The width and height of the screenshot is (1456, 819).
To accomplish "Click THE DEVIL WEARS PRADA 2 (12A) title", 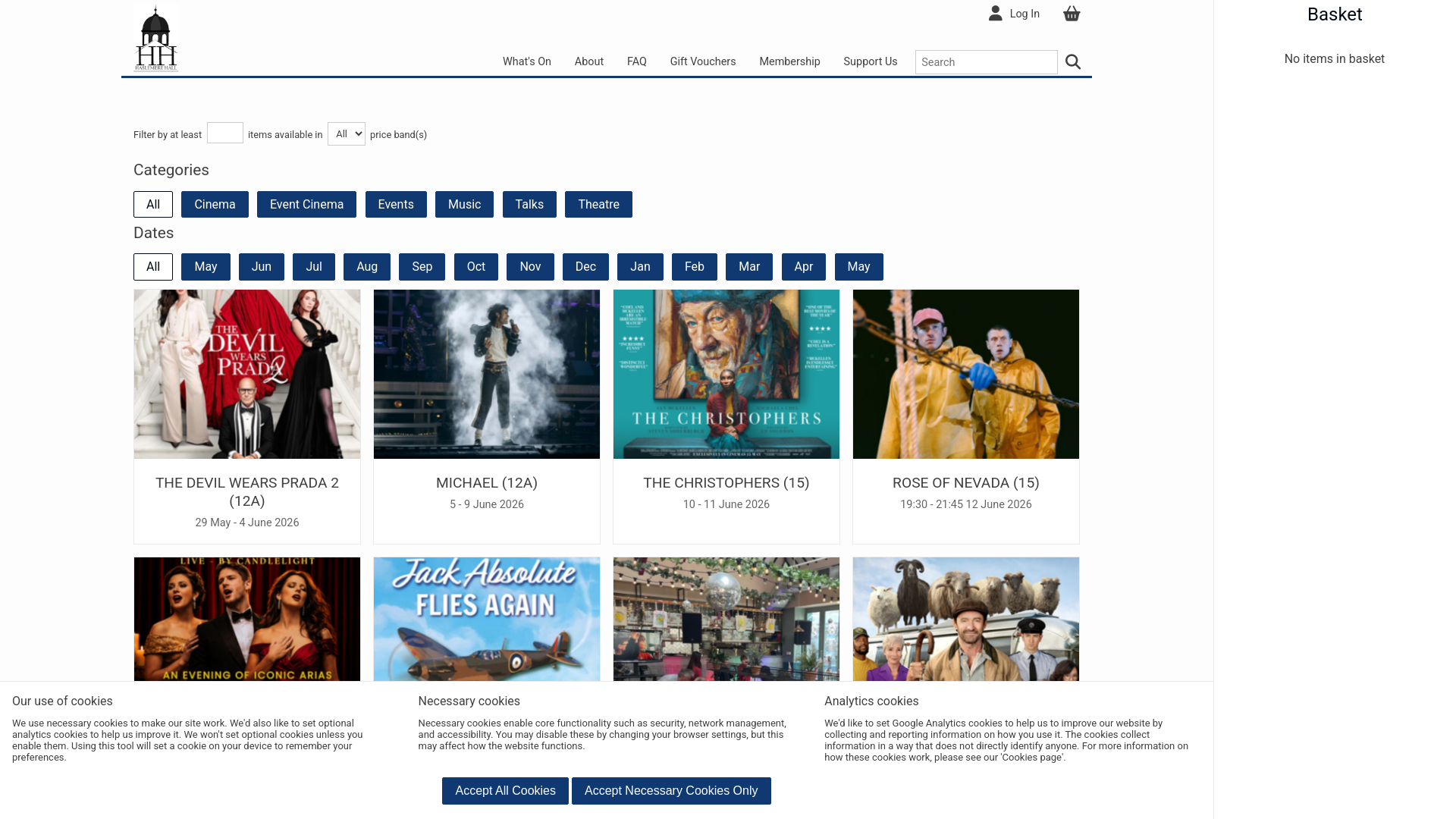I will (x=247, y=492).
